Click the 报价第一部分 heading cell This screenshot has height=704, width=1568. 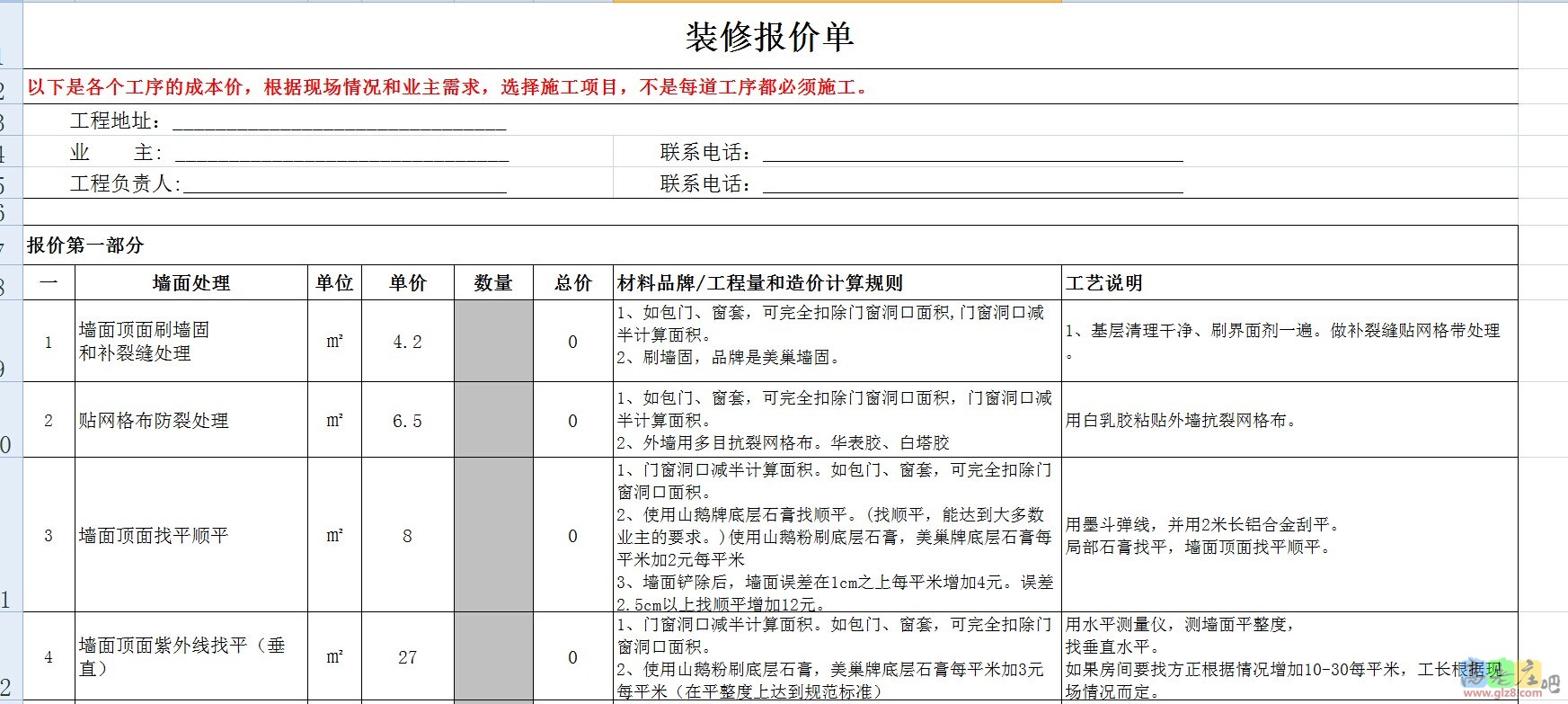tap(770, 245)
